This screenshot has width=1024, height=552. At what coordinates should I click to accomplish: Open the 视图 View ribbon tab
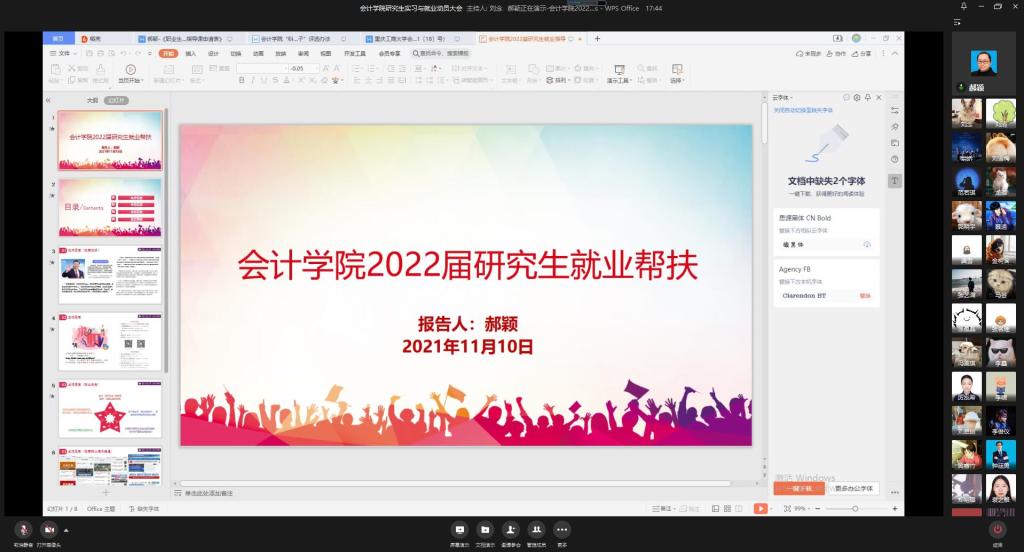pyautogui.click(x=325, y=53)
